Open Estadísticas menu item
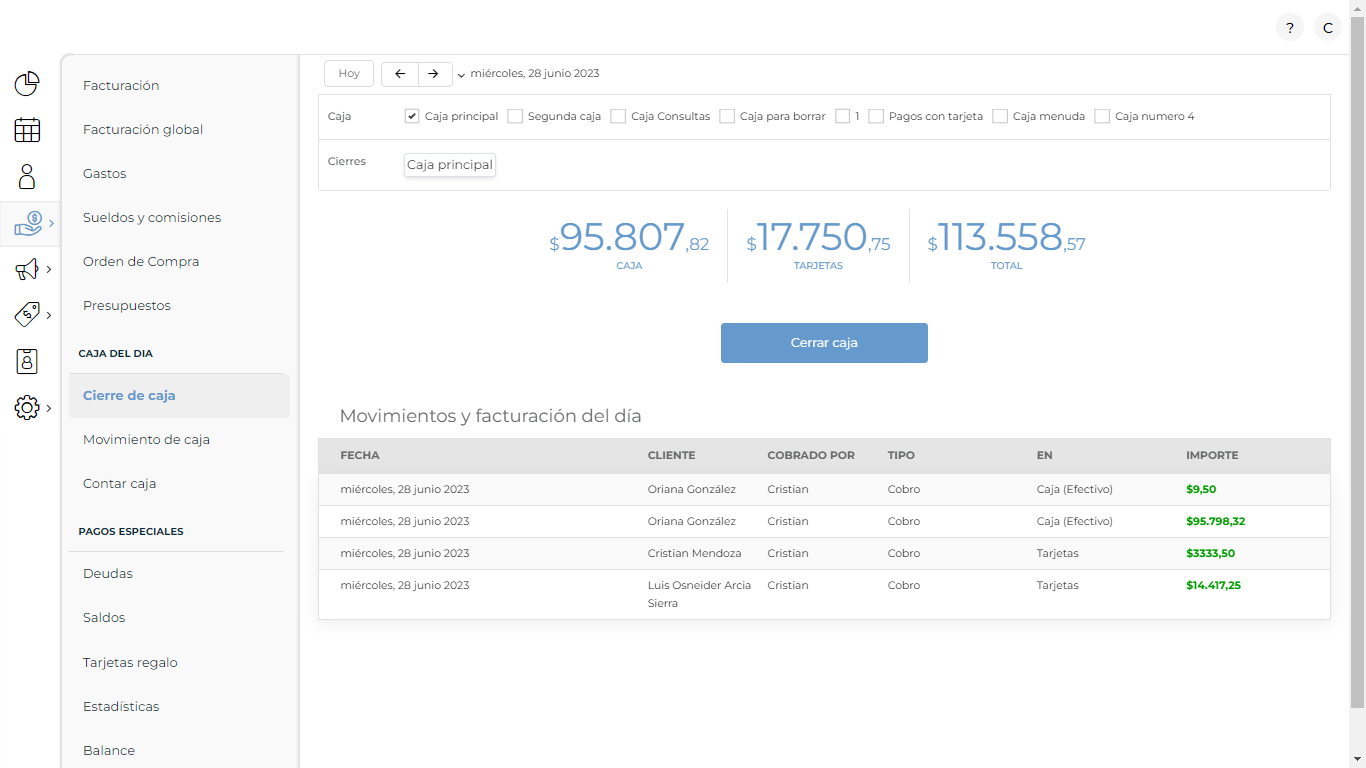Image resolution: width=1366 pixels, height=768 pixels. [121, 707]
